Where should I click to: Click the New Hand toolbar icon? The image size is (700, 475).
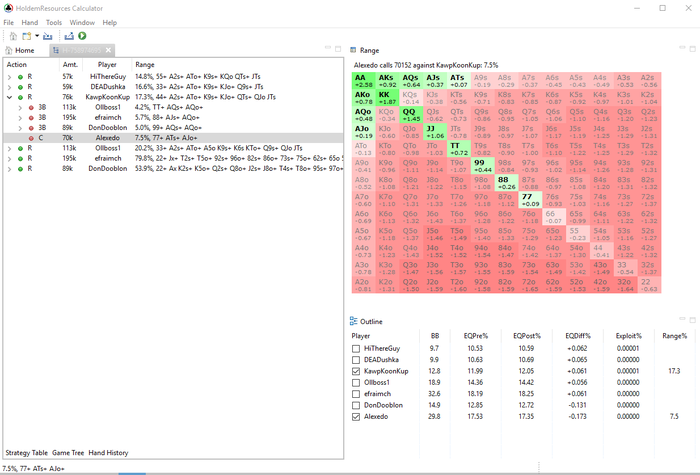(x=27, y=36)
